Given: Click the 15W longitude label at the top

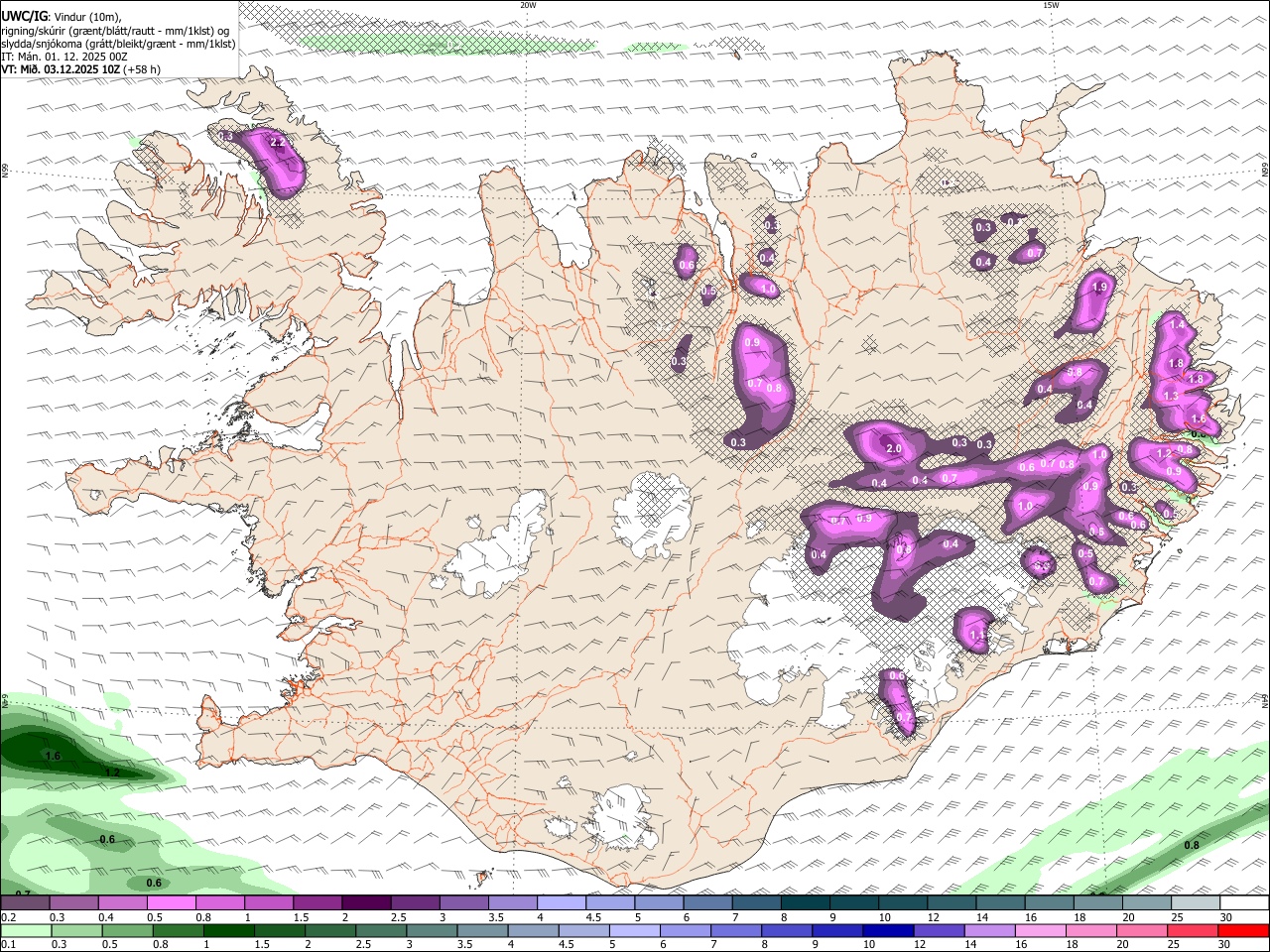Looking at the screenshot, I should click(x=1051, y=5).
